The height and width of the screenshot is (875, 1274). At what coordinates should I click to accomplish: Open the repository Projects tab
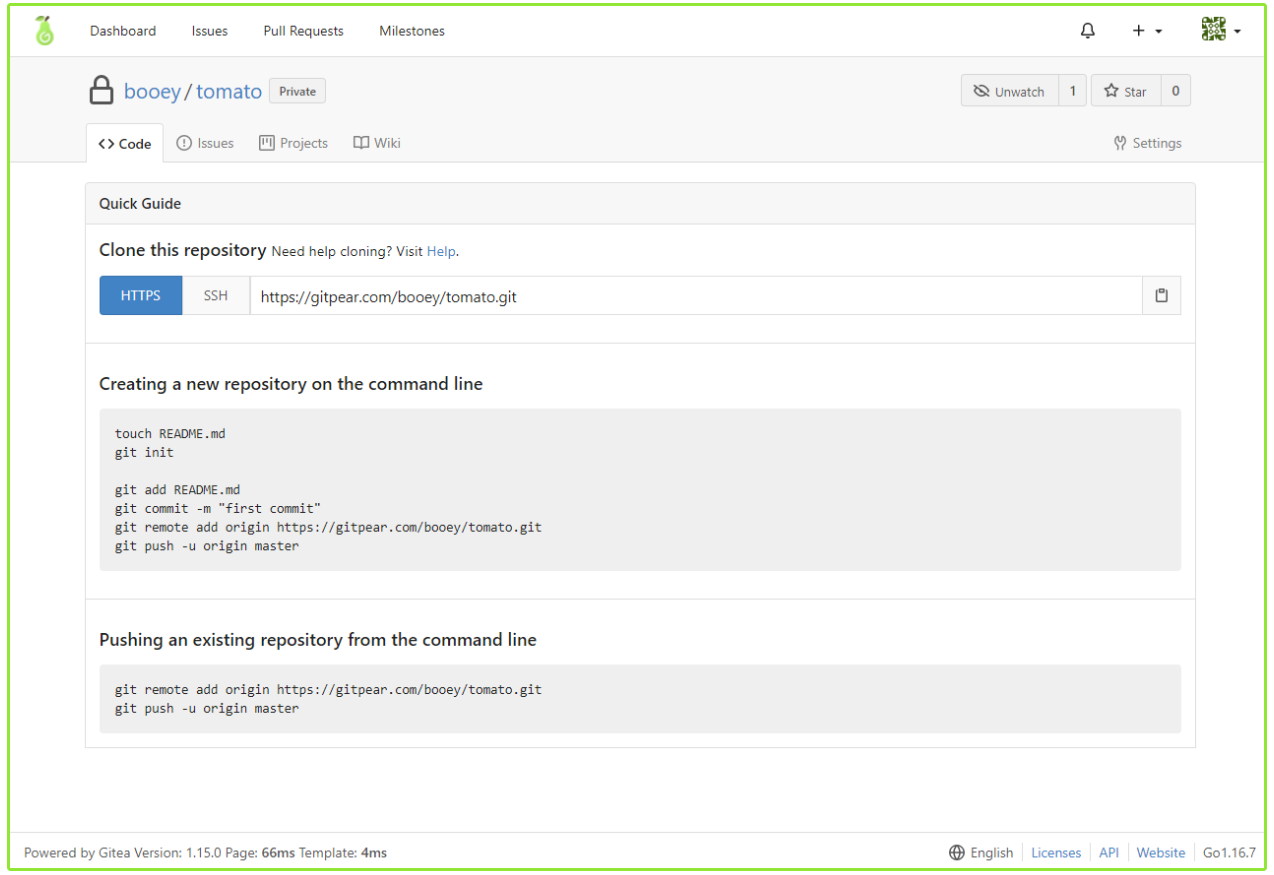[294, 143]
